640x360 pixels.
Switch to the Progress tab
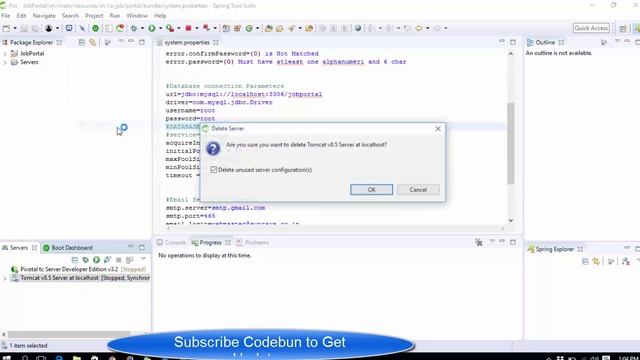(211, 242)
